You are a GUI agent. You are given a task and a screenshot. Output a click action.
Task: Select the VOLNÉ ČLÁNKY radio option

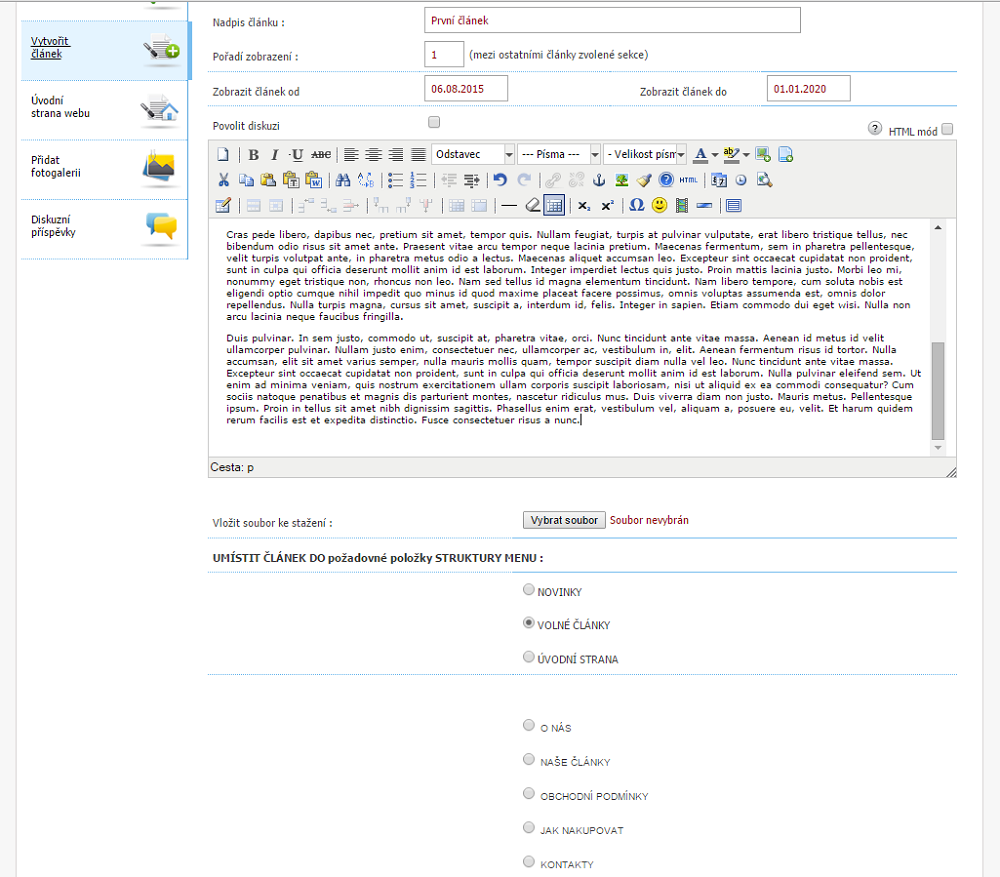(x=529, y=623)
